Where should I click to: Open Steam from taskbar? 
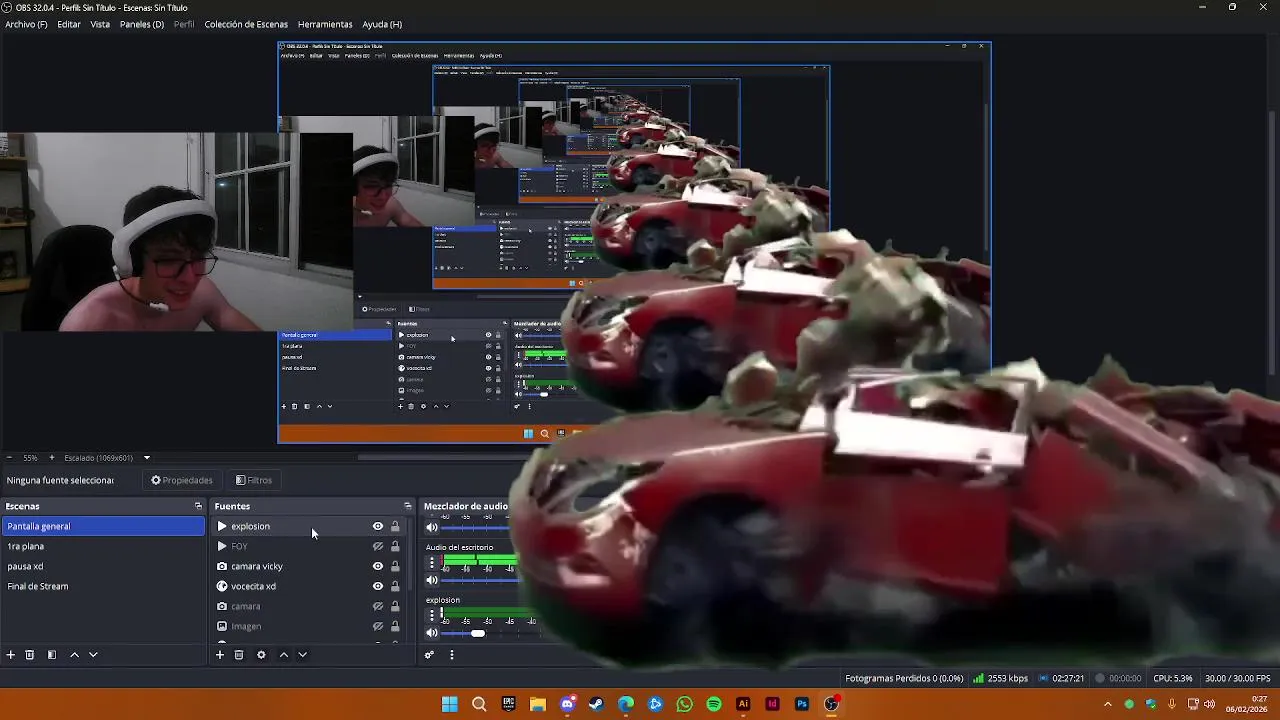click(596, 704)
